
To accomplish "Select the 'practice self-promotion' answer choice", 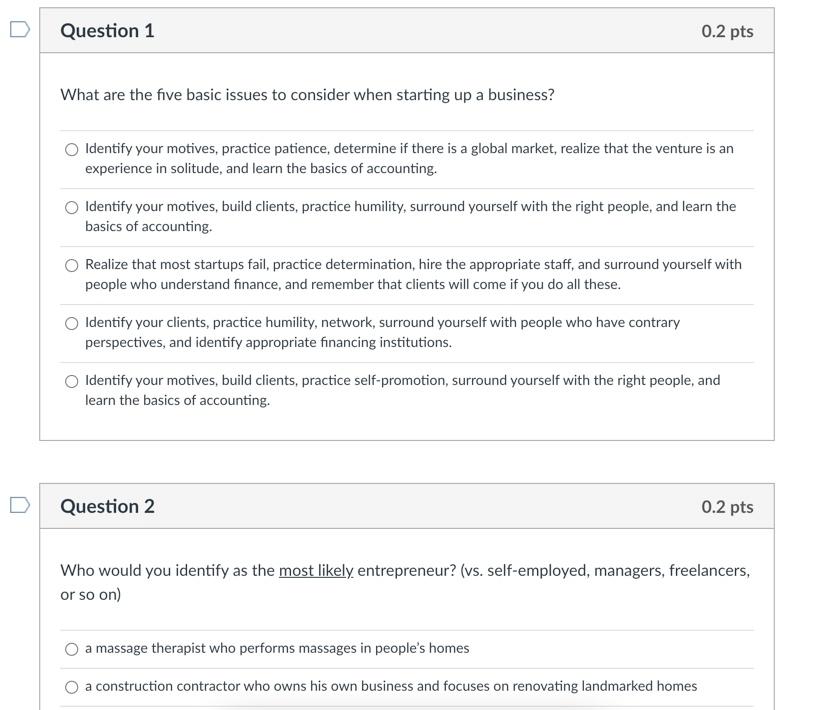I will coord(71,381).
